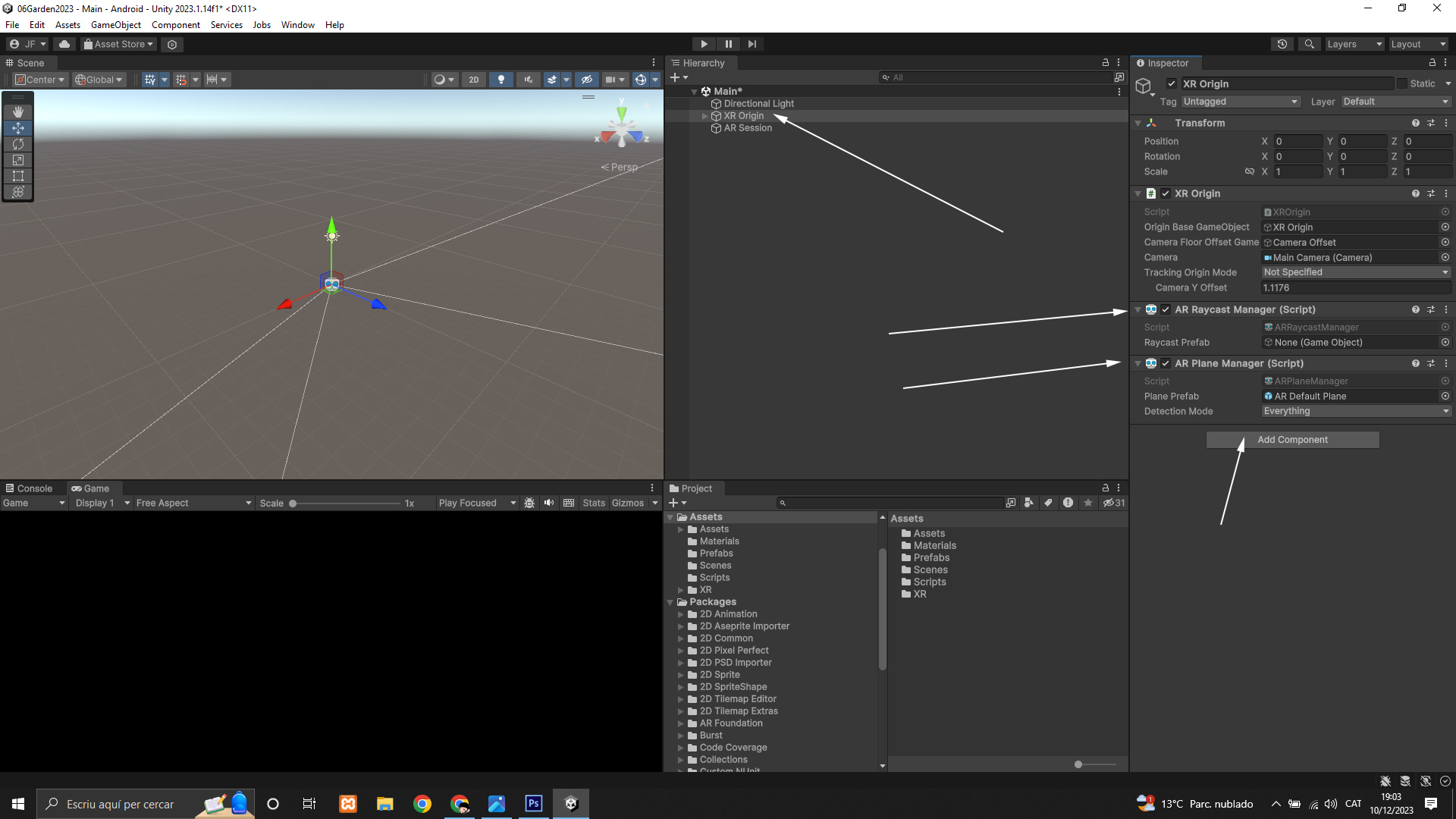Select the Hand view tool
Viewport: 1456px width, 819px height.
(x=18, y=111)
